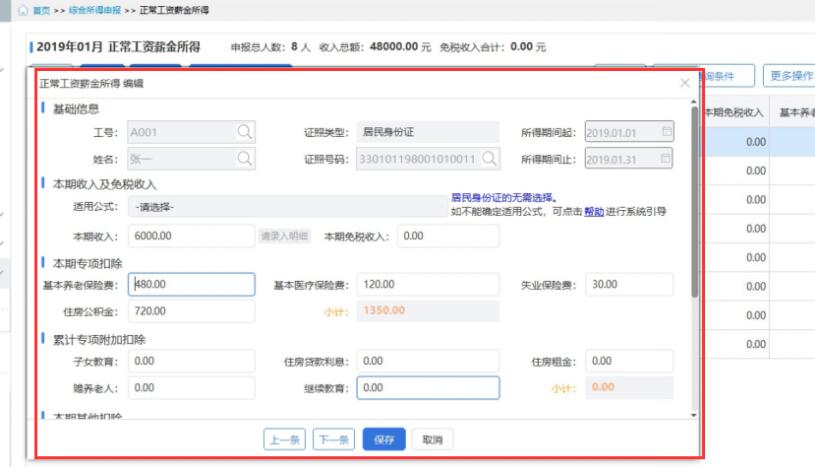Click magnifier icon beside 证照号码 field
This screenshot has height=467, width=815.
[489, 158]
